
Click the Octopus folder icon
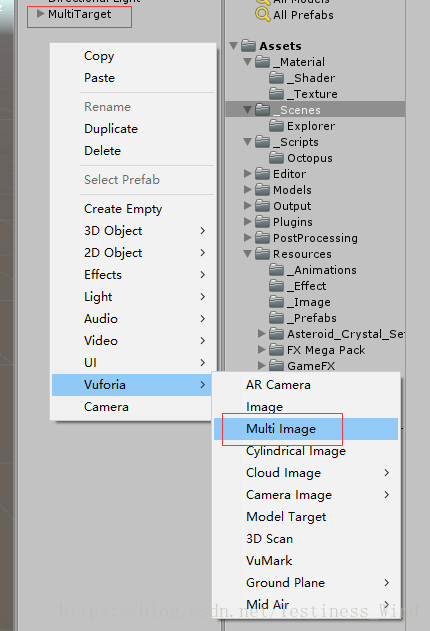click(276, 157)
